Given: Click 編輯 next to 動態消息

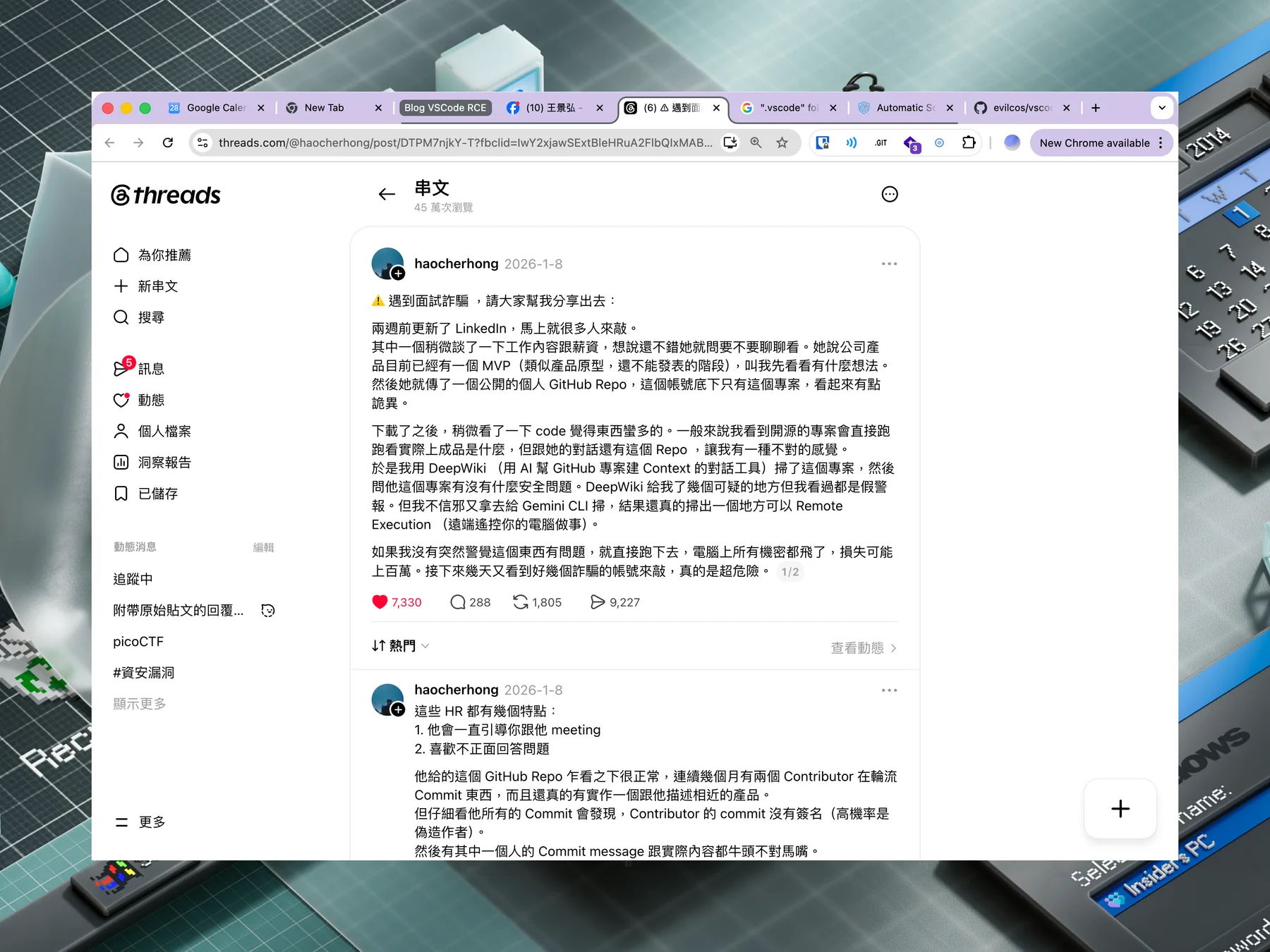Looking at the screenshot, I should click(x=263, y=547).
